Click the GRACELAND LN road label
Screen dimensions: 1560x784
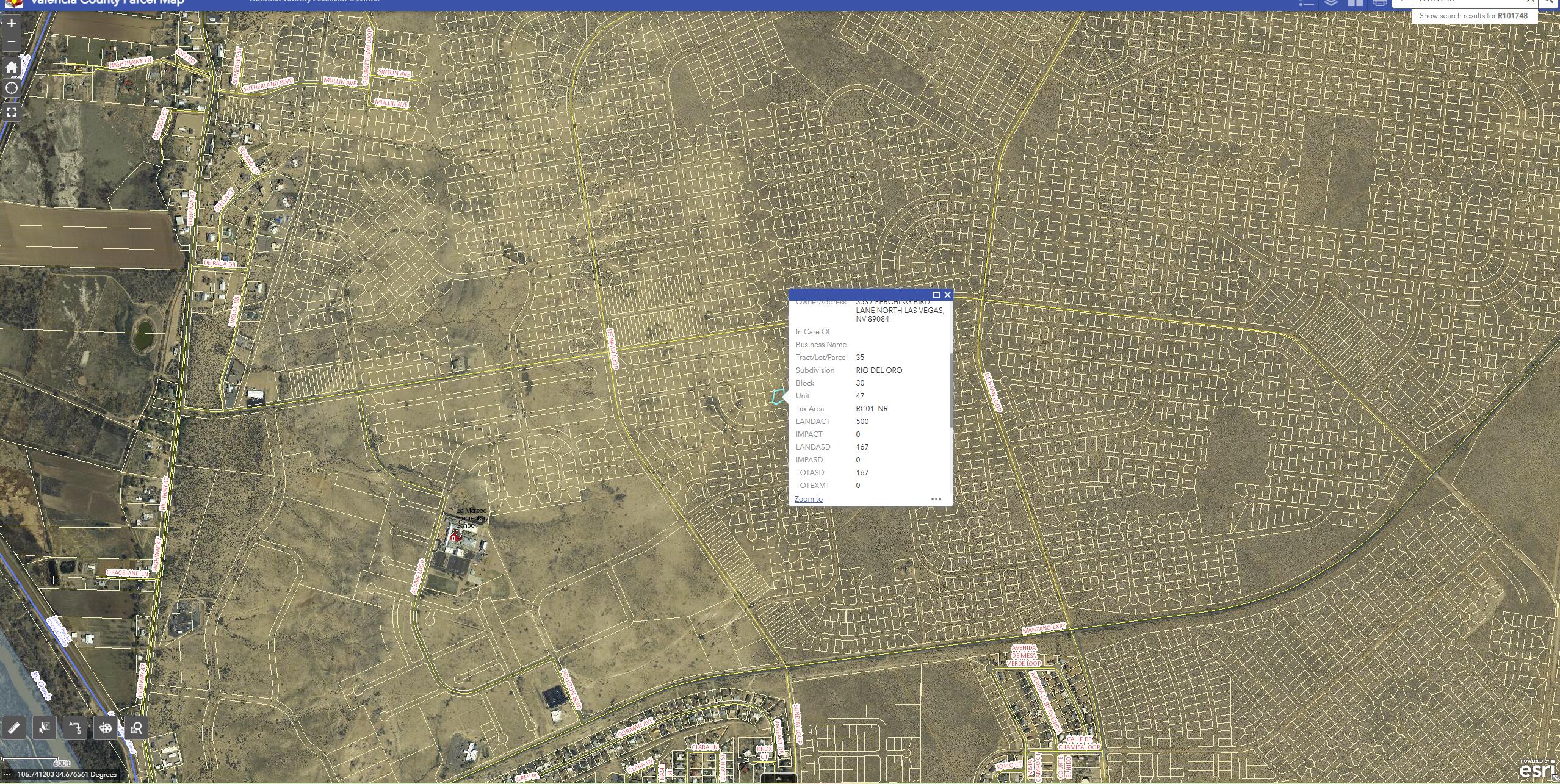tap(127, 573)
